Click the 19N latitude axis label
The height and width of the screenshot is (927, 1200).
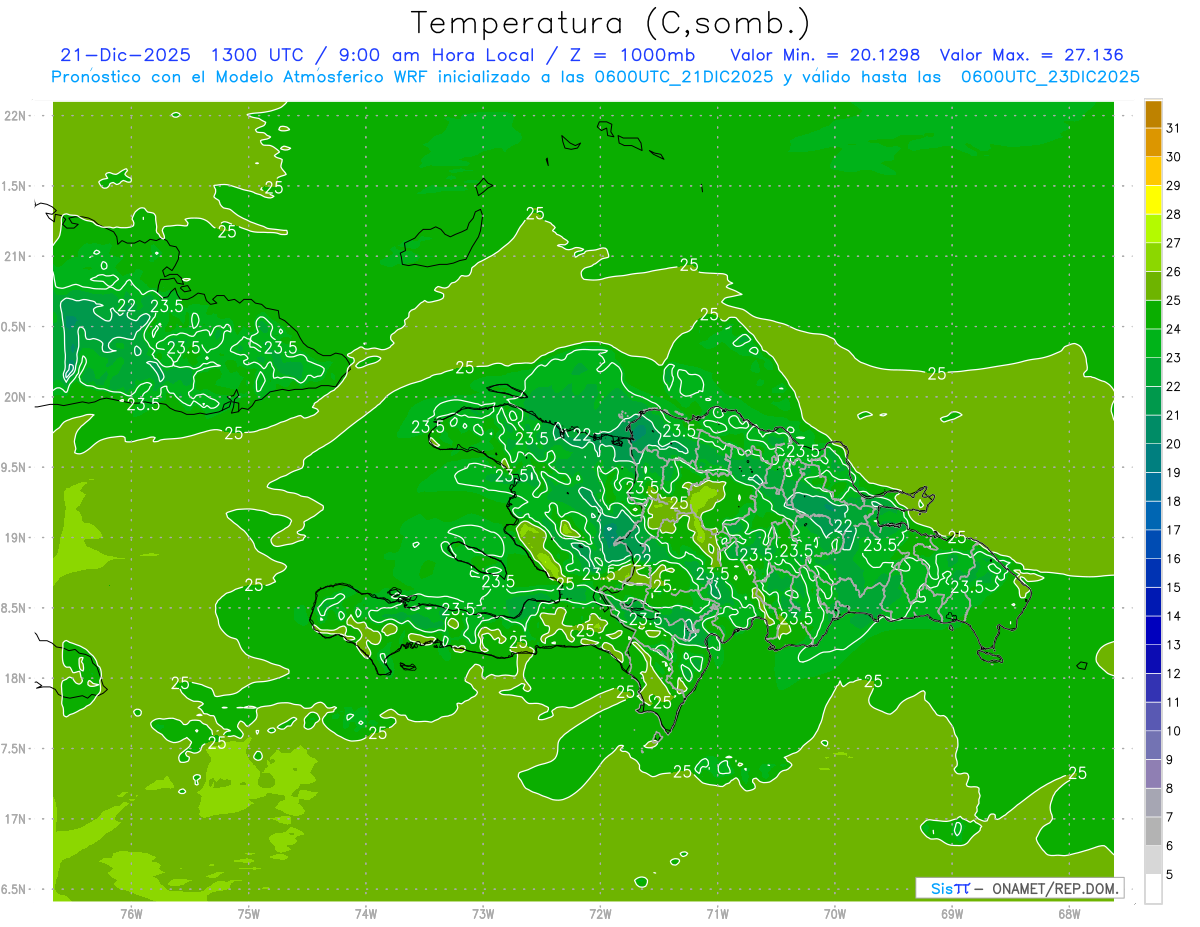coord(15,538)
